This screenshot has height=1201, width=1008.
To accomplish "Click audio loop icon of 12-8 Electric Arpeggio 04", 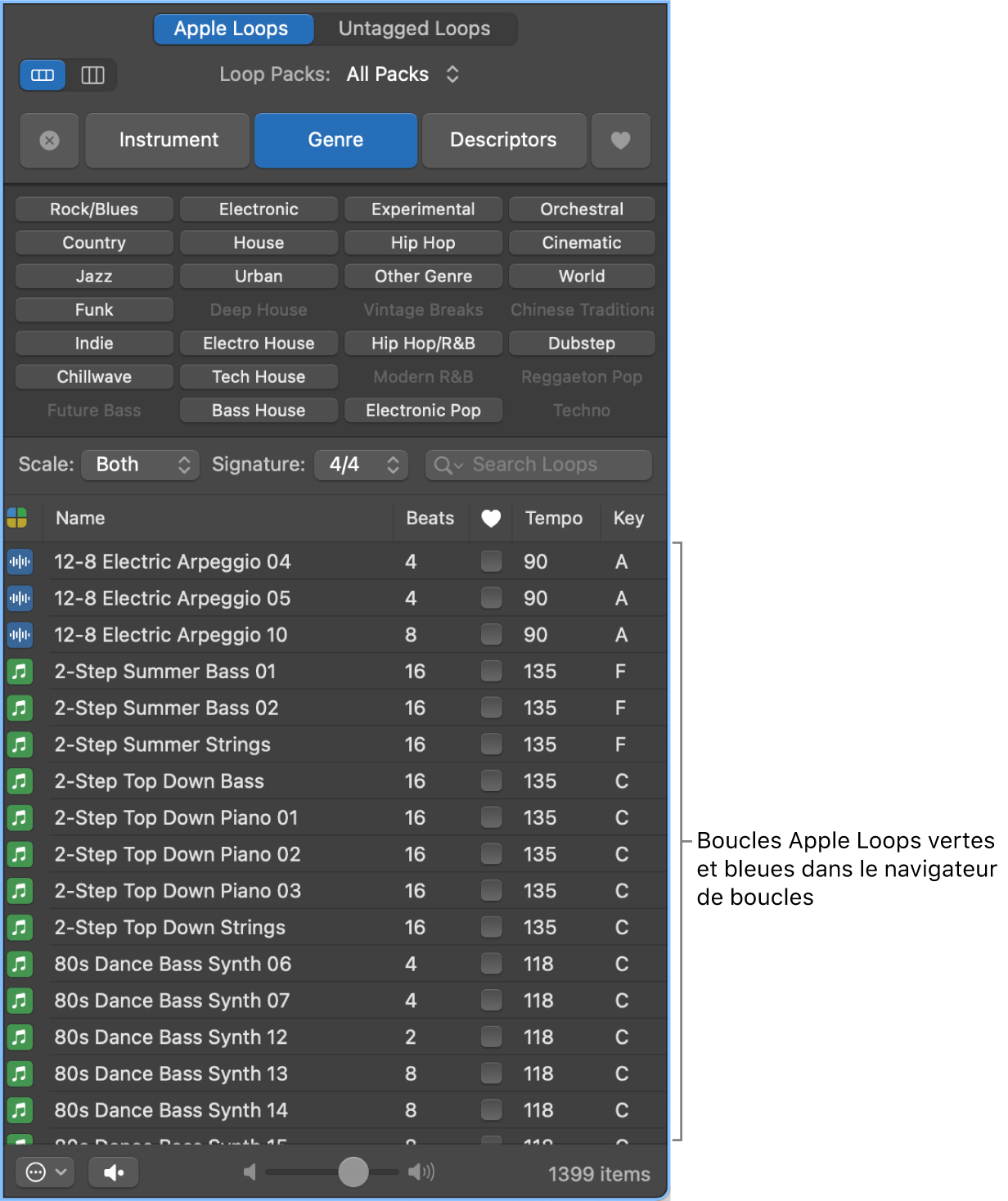I will point(20,561).
